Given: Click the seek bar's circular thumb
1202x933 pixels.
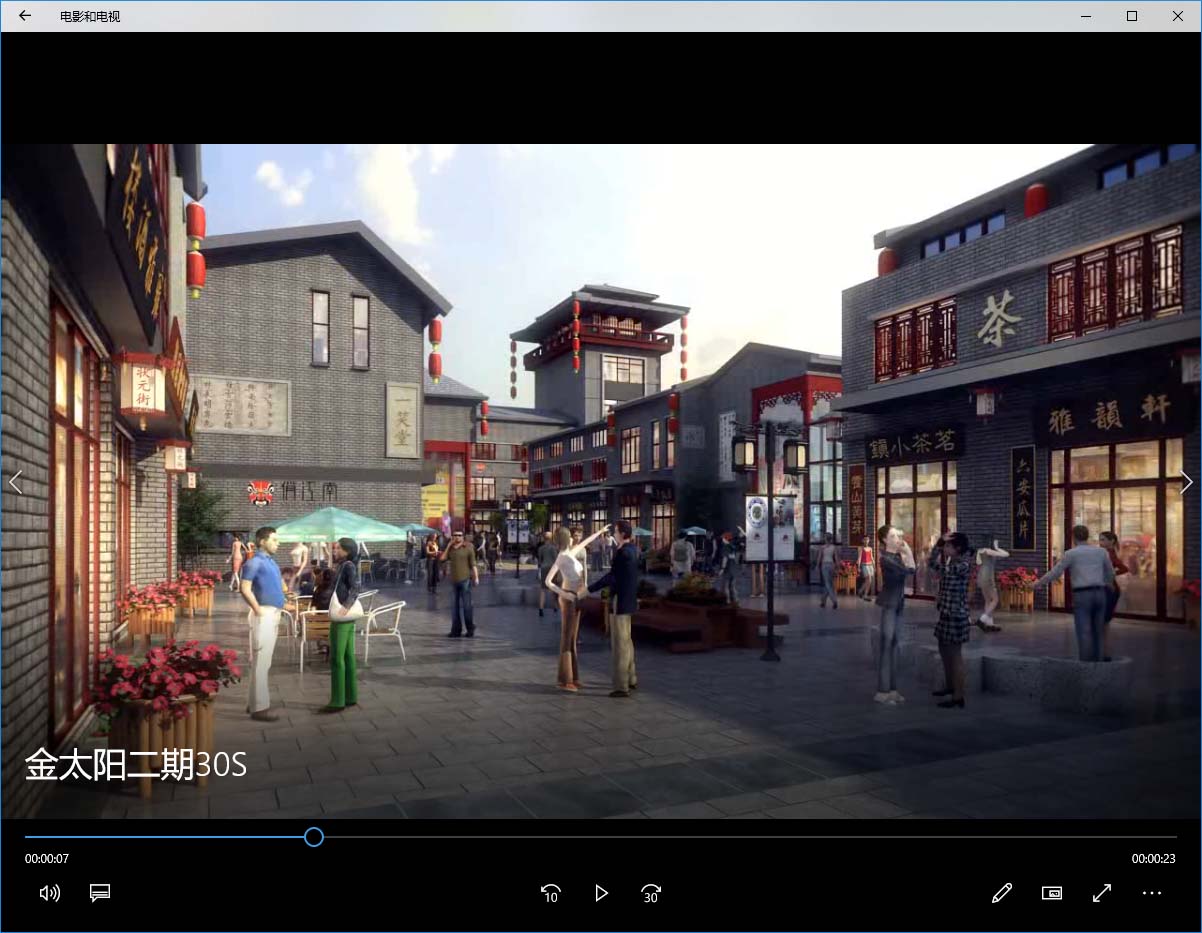Looking at the screenshot, I should pyautogui.click(x=314, y=837).
